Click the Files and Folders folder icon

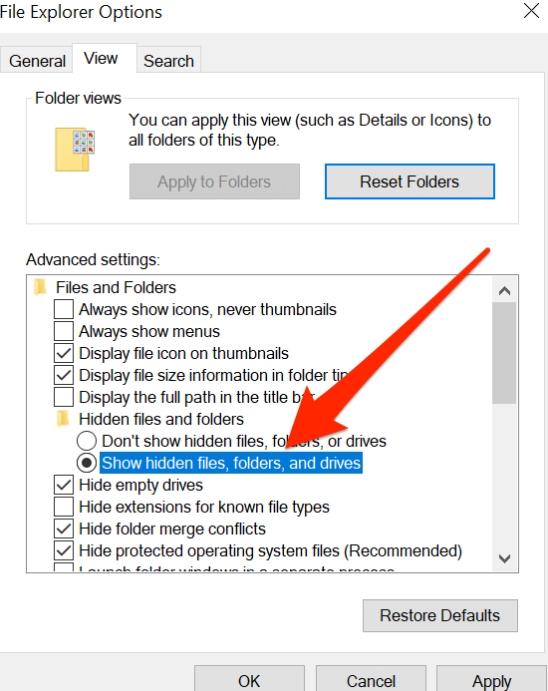point(40,287)
